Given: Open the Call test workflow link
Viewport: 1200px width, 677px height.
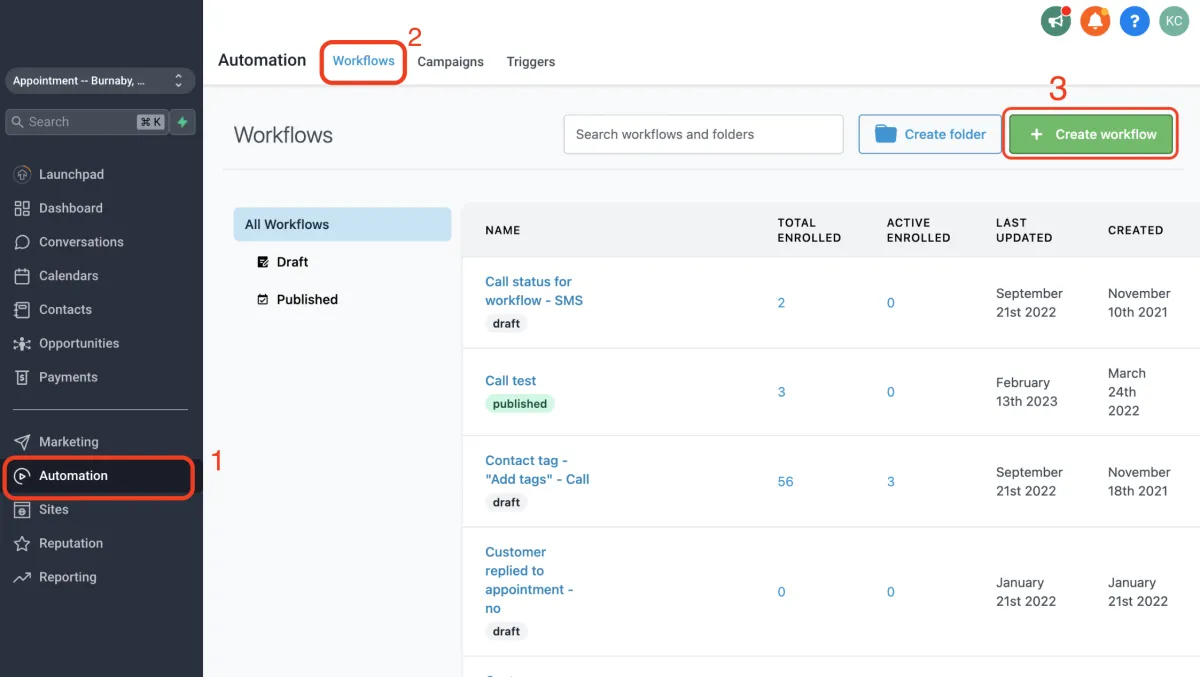Looking at the screenshot, I should [x=510, y=381].
